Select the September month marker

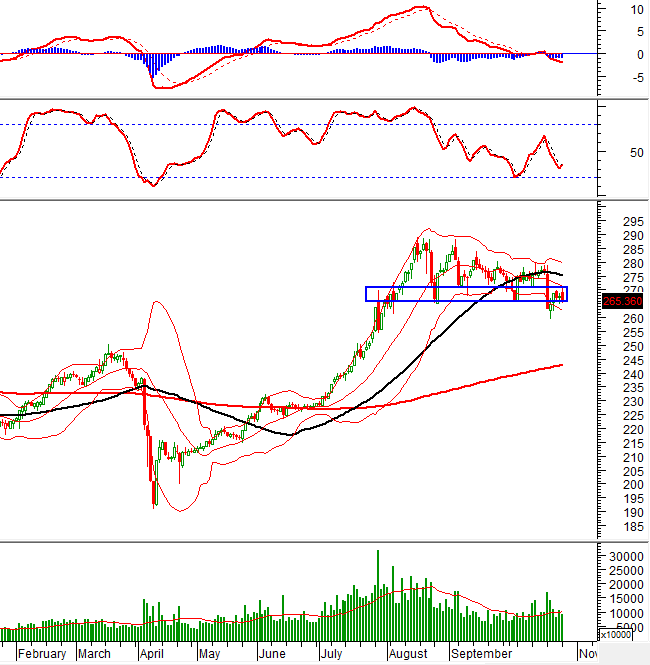click(480, 654)
